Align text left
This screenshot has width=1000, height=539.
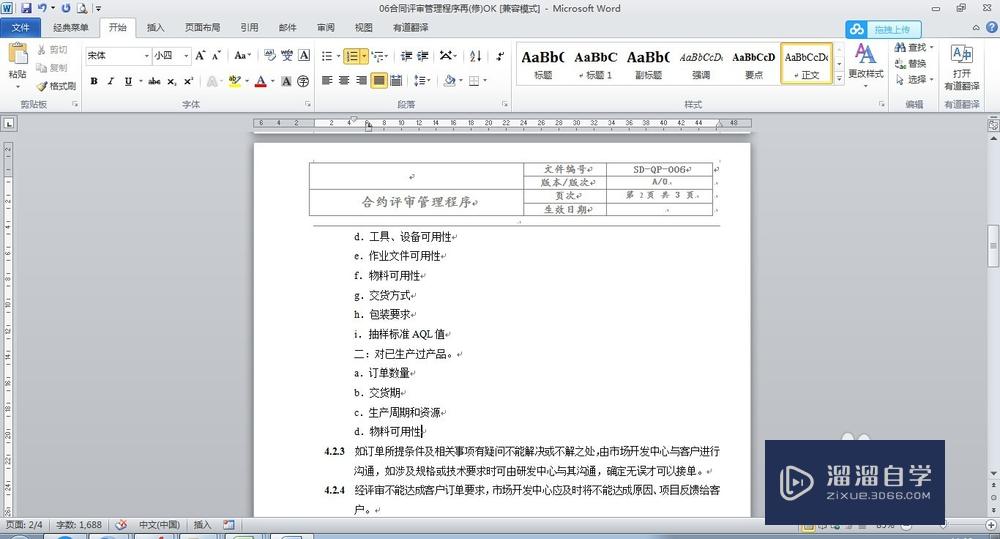pyautogui.click(x=327, y=81)
